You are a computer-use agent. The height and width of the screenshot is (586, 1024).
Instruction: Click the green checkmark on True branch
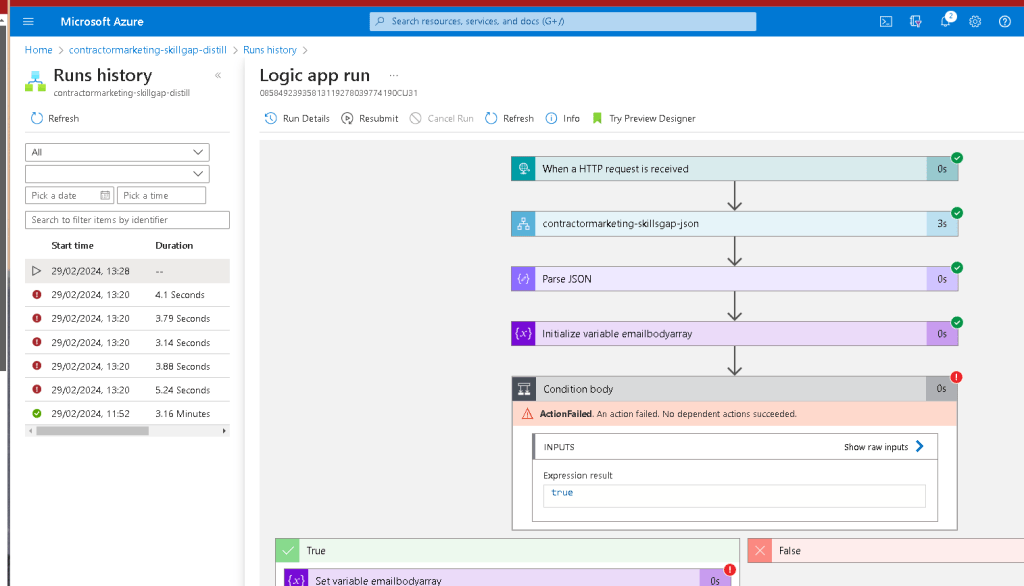pyautogui.click(x=287, y=551)
